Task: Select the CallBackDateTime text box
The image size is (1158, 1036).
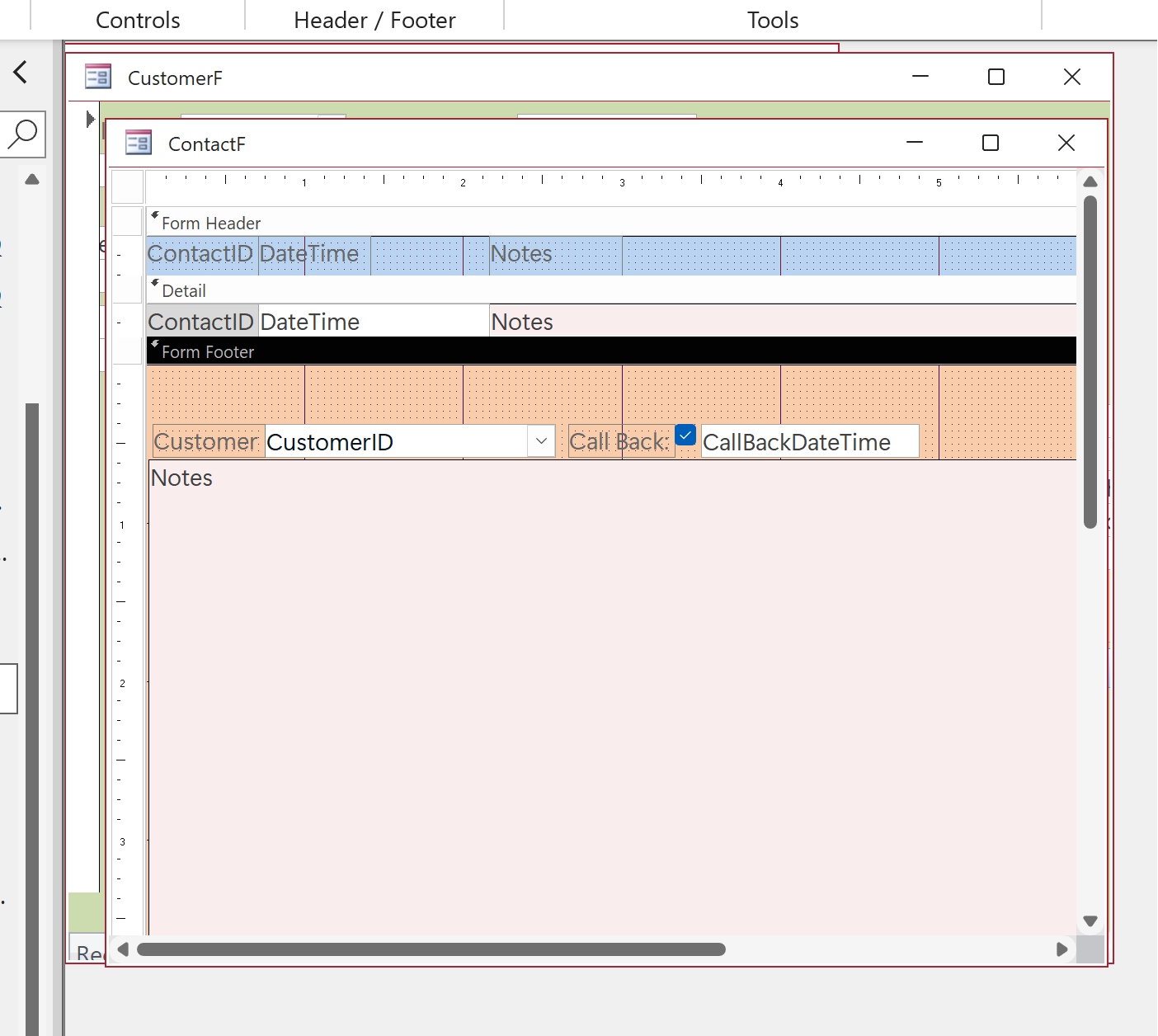Action: 808,442
